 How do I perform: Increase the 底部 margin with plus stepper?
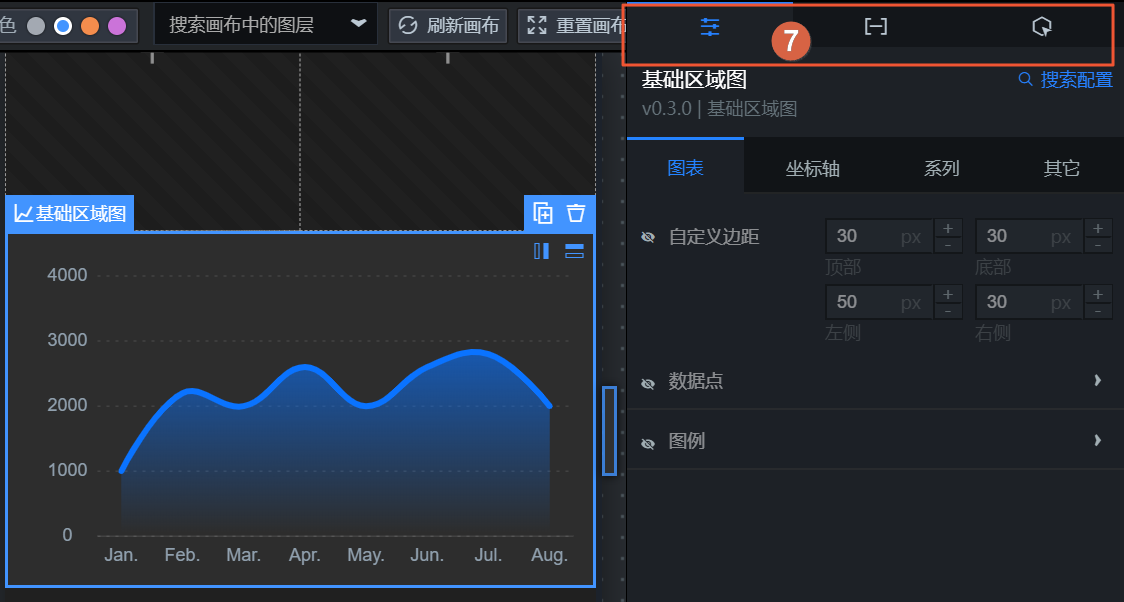point(1097,229)
